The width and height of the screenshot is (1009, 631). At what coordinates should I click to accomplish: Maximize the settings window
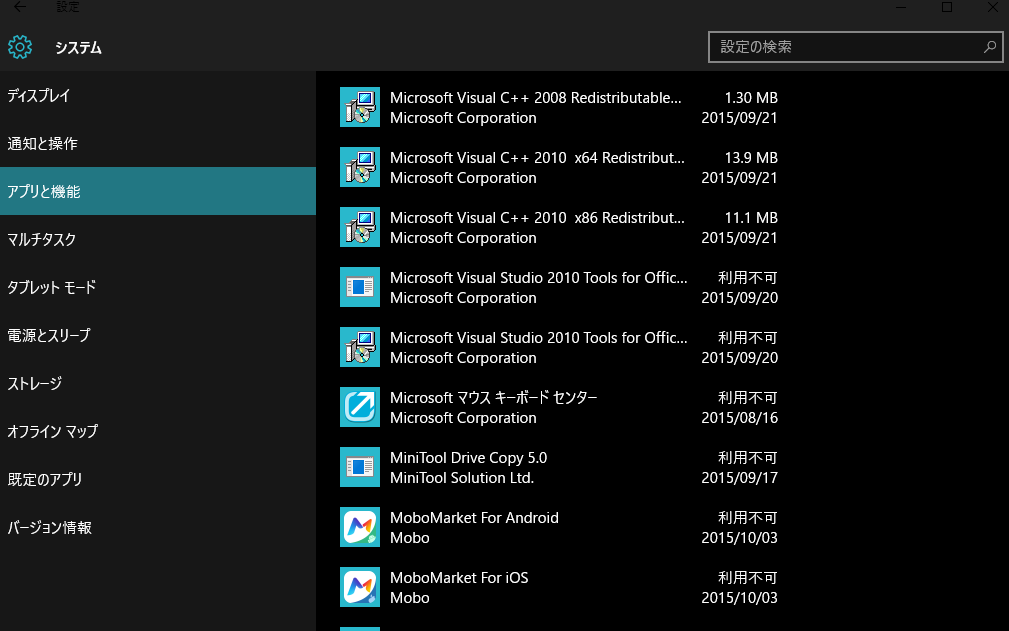(x=947, y=6)
